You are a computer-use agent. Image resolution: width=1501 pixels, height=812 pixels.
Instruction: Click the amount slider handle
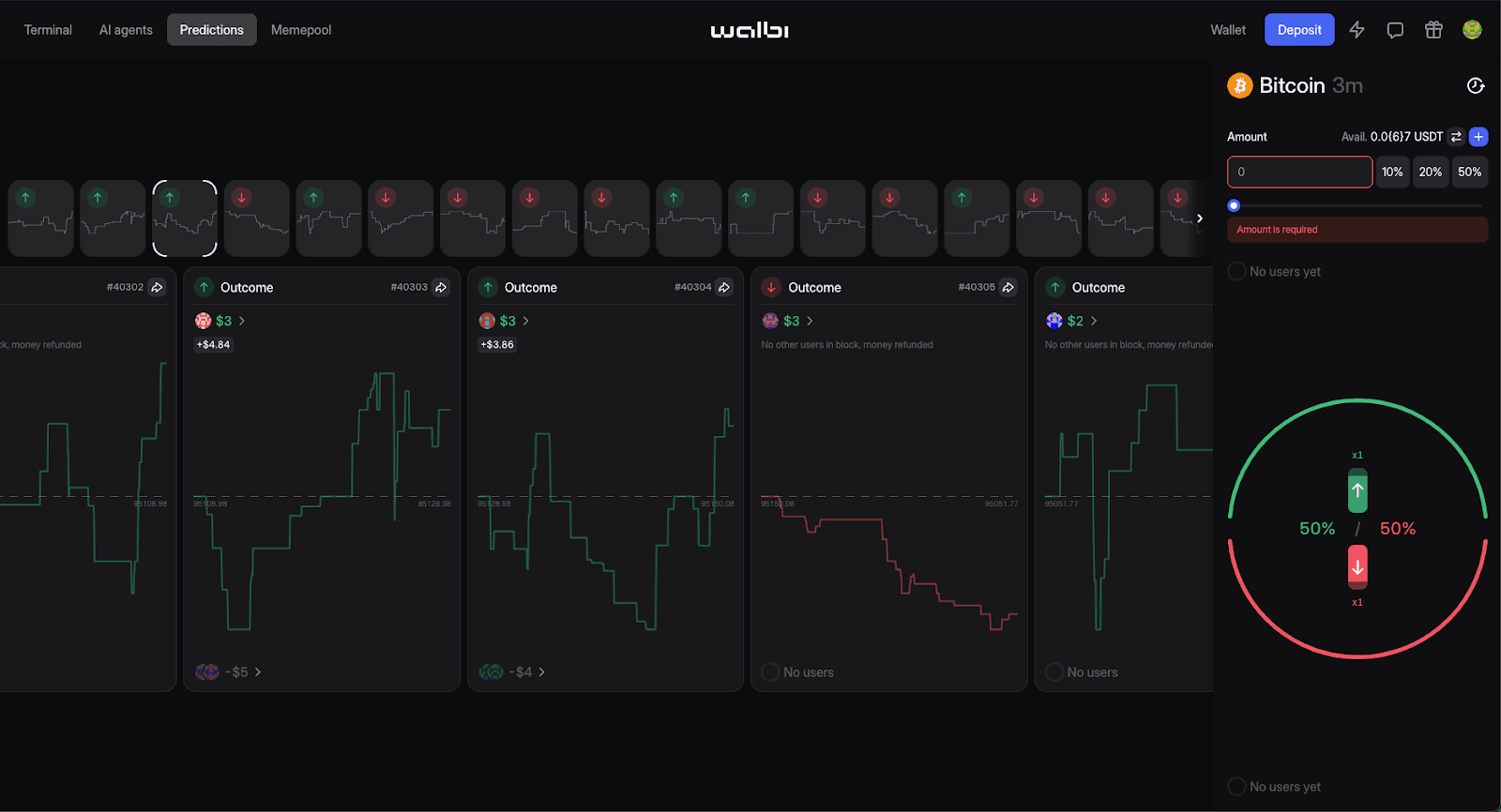1234,205
